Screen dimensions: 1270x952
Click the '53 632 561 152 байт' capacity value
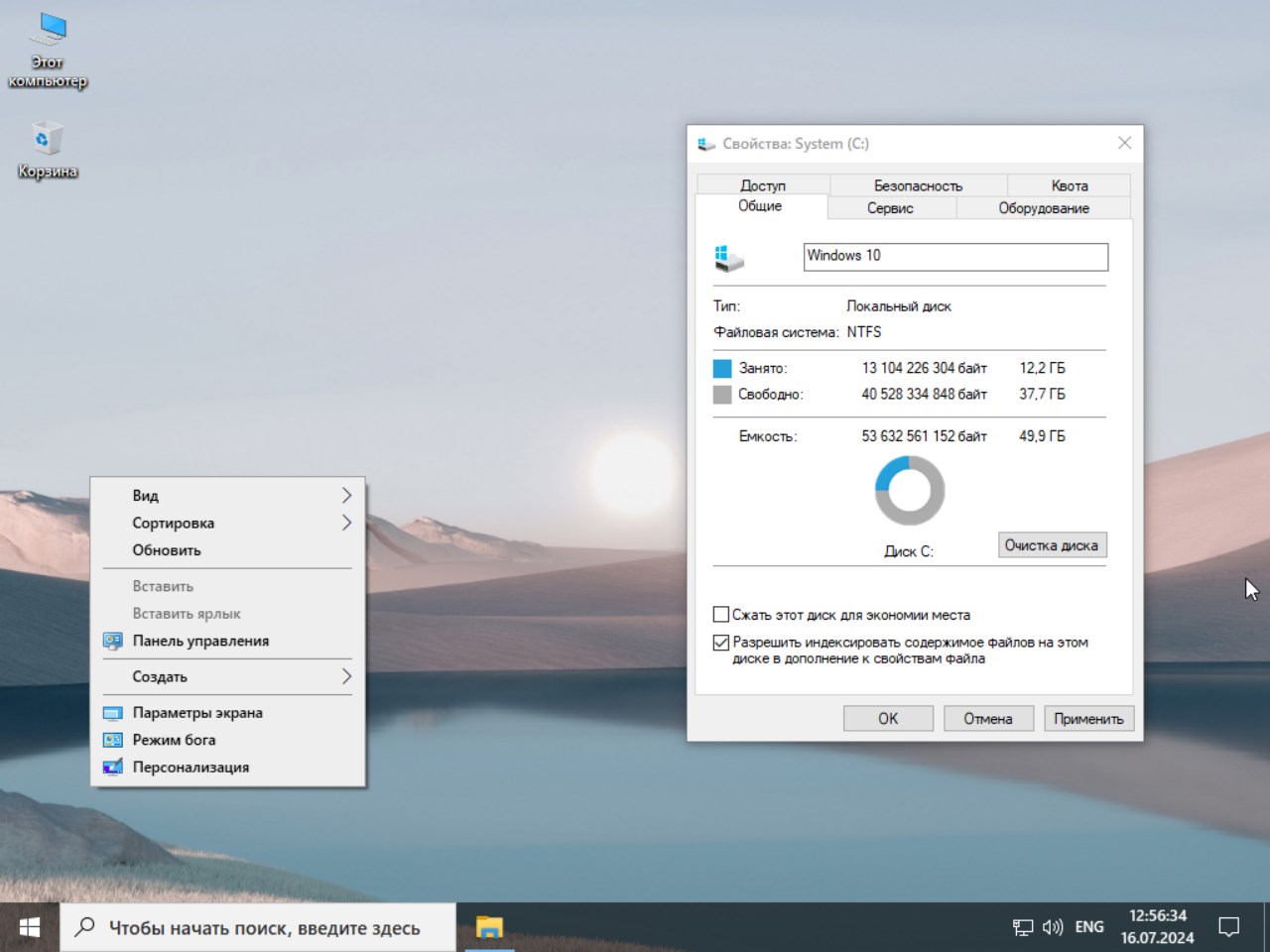(x=925, y=436)
